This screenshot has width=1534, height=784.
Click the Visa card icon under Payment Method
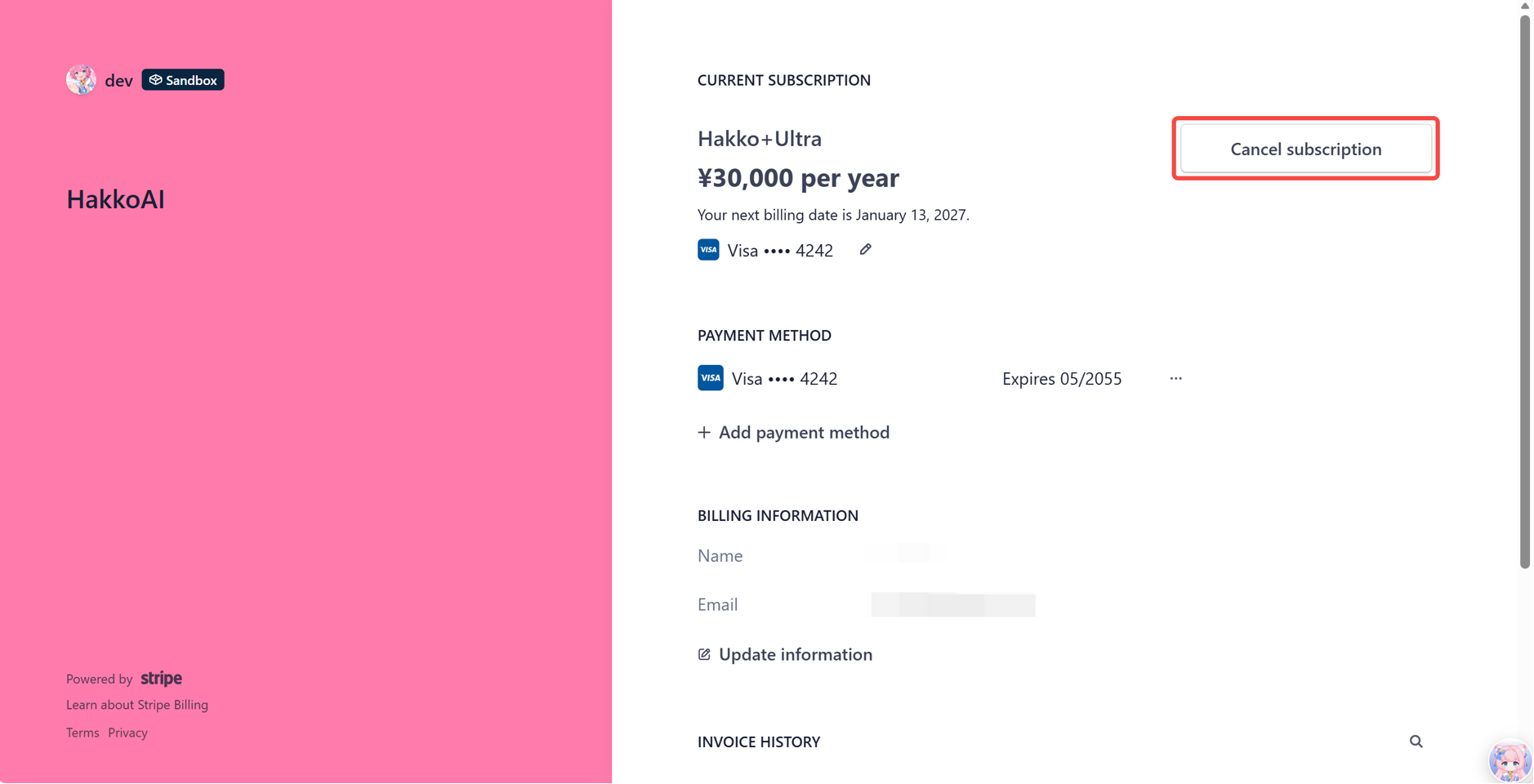point(709,377)
